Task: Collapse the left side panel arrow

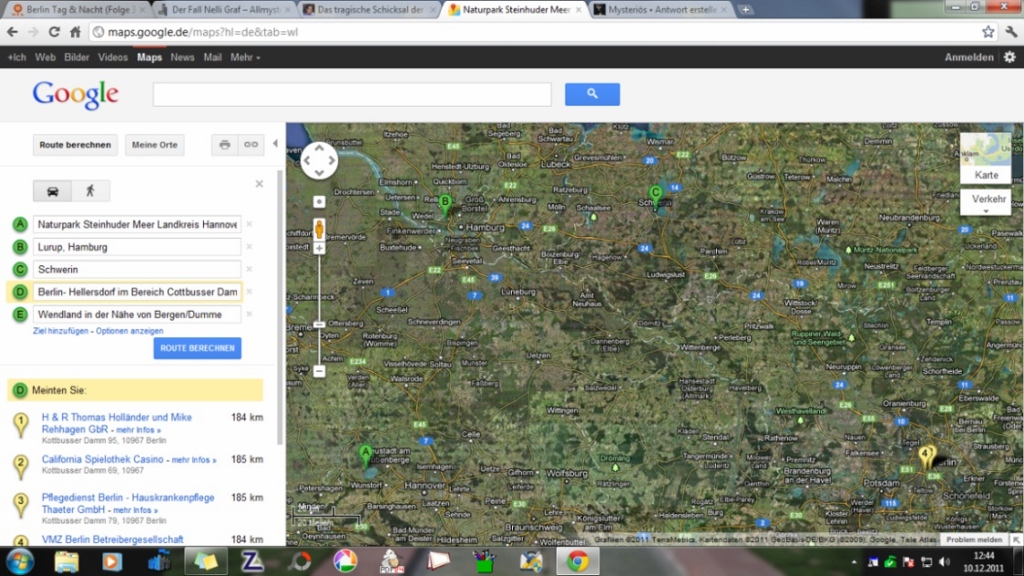Action: click(275, 144)
